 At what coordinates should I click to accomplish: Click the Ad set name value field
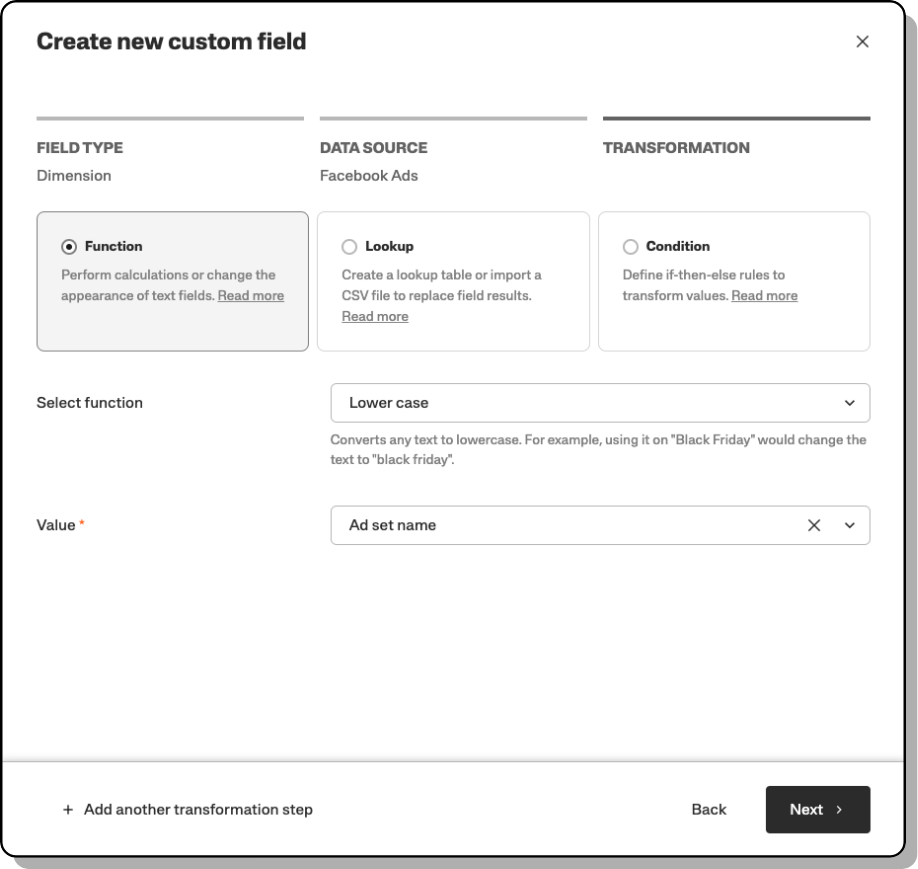(x=560, y=525)
